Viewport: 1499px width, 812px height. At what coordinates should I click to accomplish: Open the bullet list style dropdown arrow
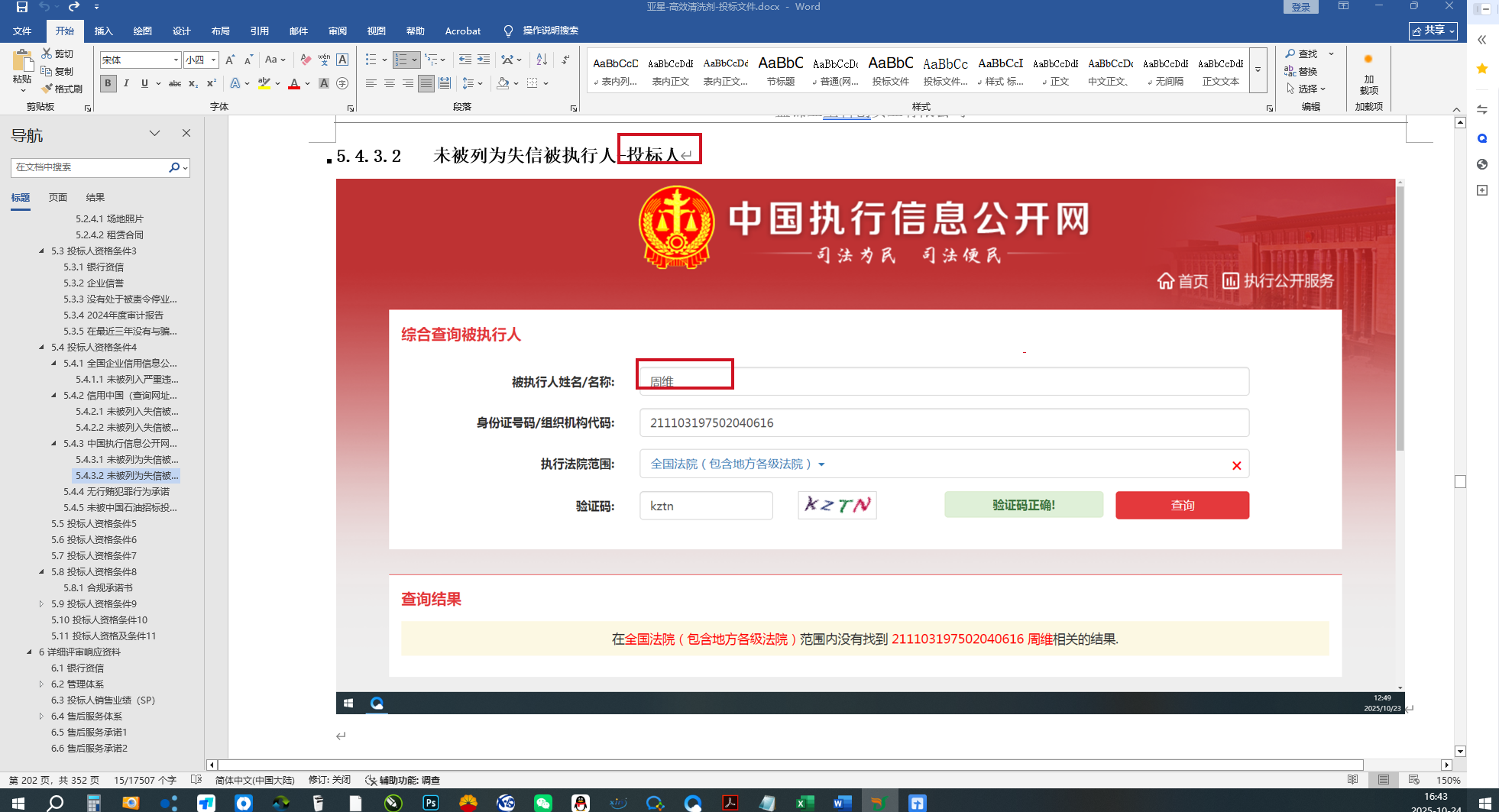384,60
